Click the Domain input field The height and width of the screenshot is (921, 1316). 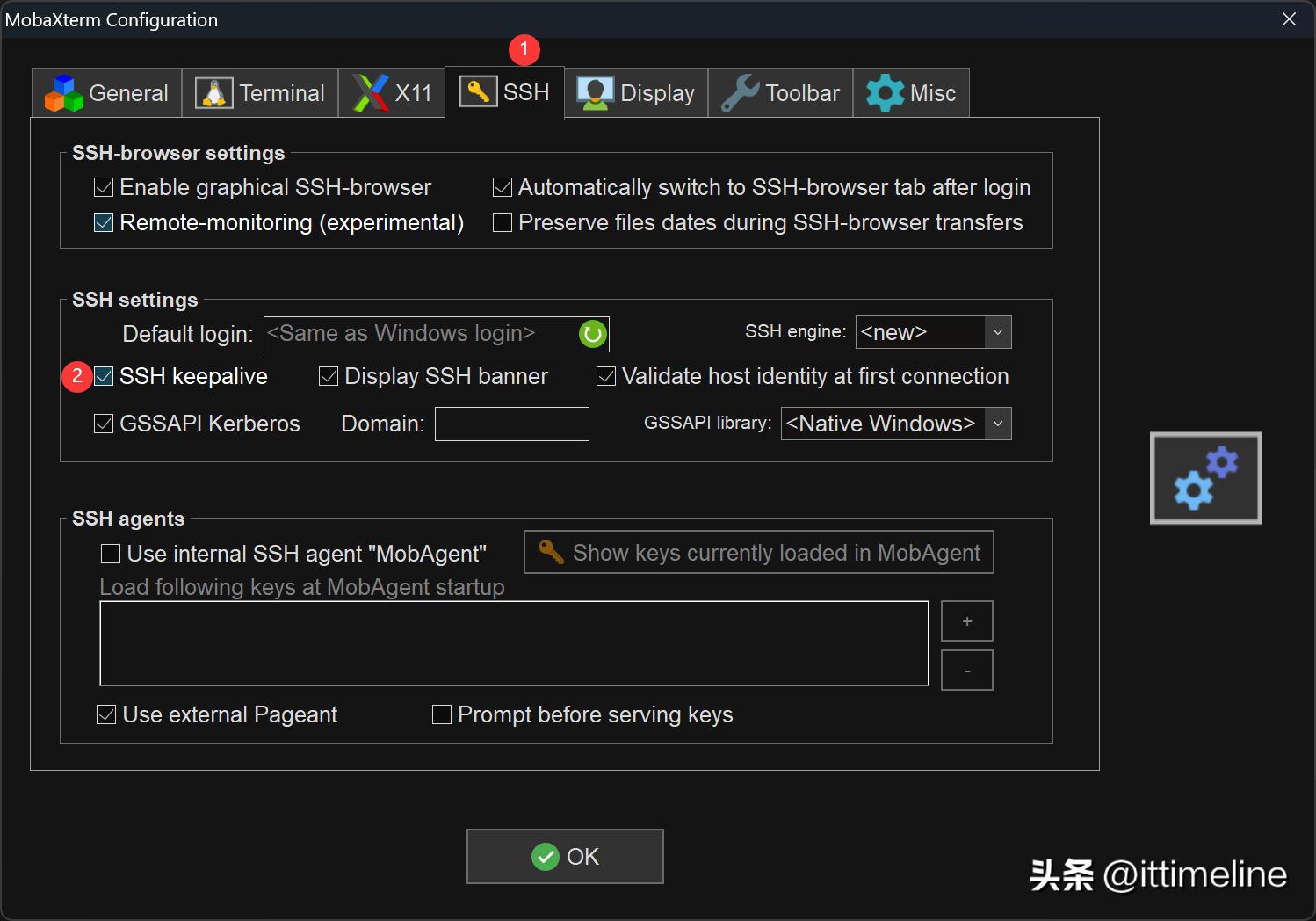[x=511, y=424]
